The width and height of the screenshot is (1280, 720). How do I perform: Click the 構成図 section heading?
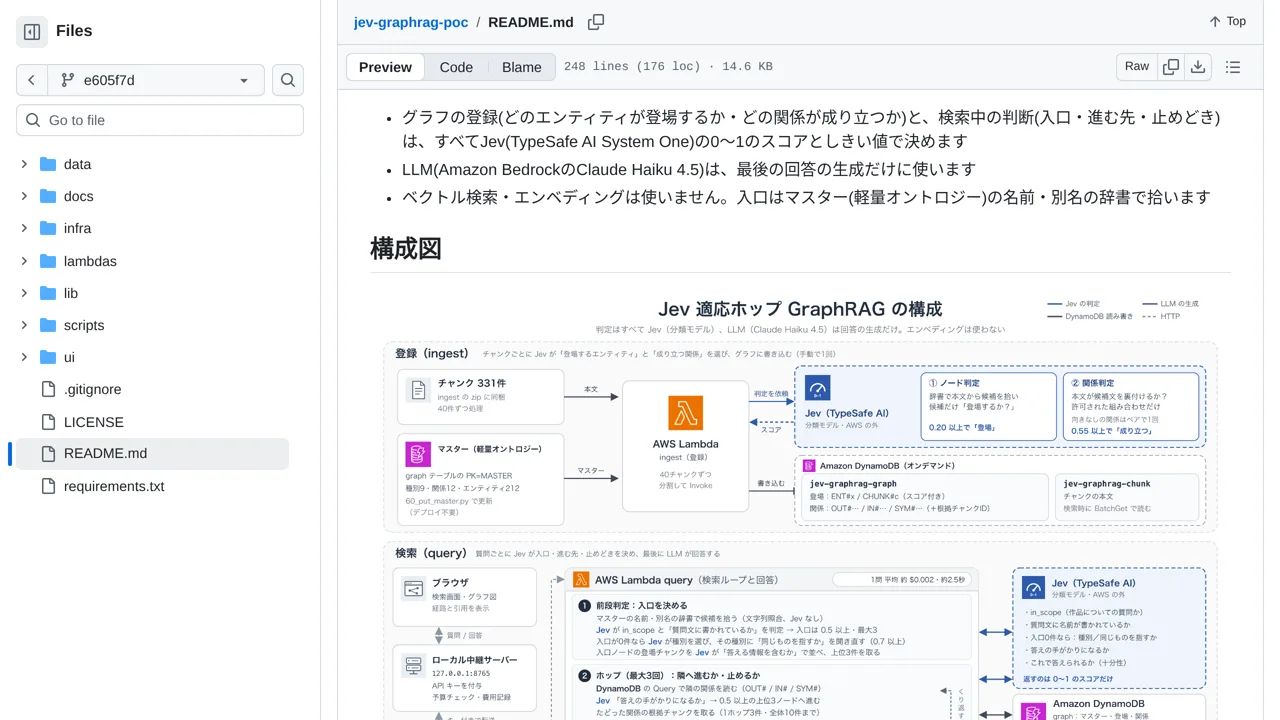click(406, 248)
